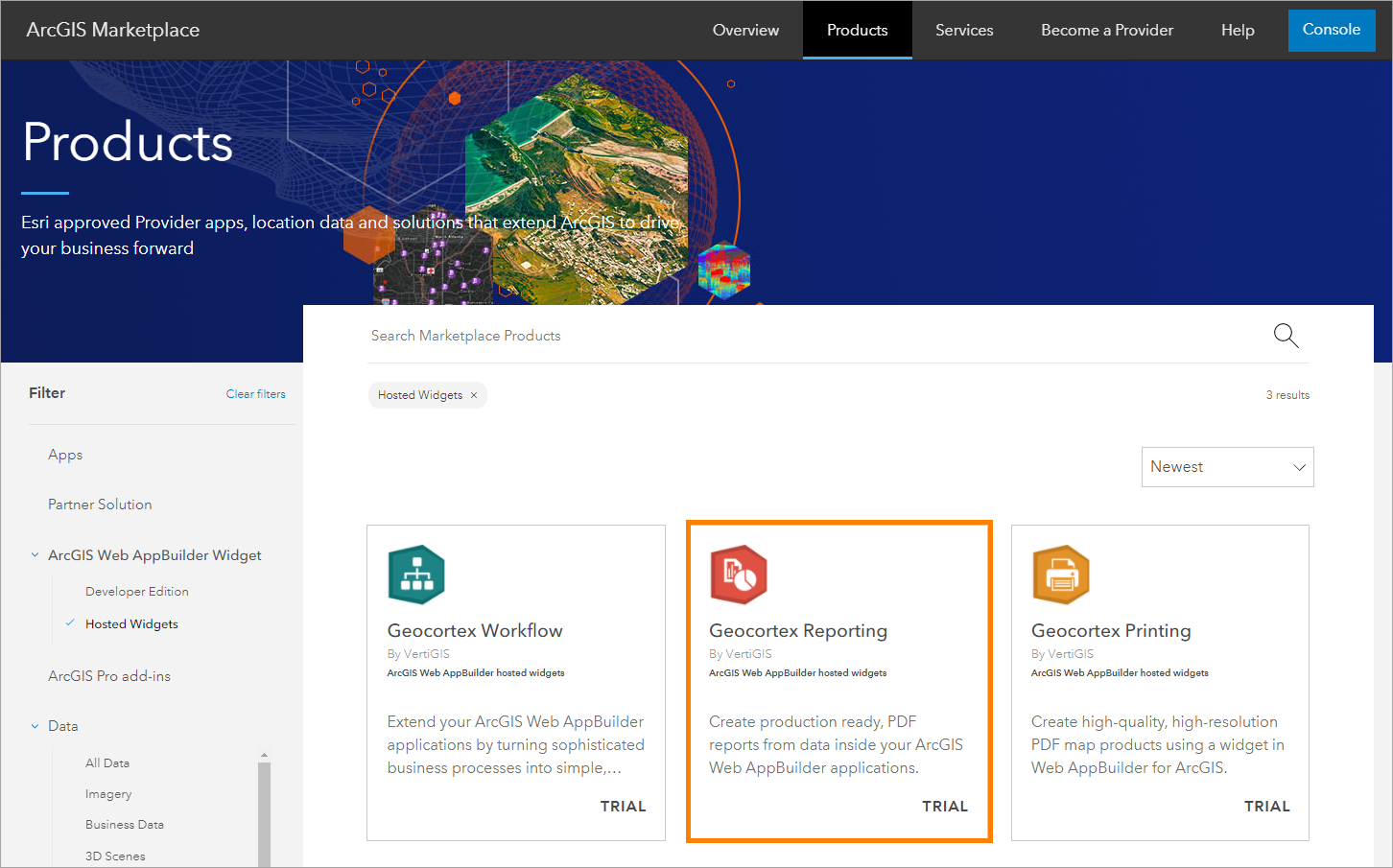Switch to the Services tab
The height and width of the screenshot is (868, 1393).
tap(964, 30)
